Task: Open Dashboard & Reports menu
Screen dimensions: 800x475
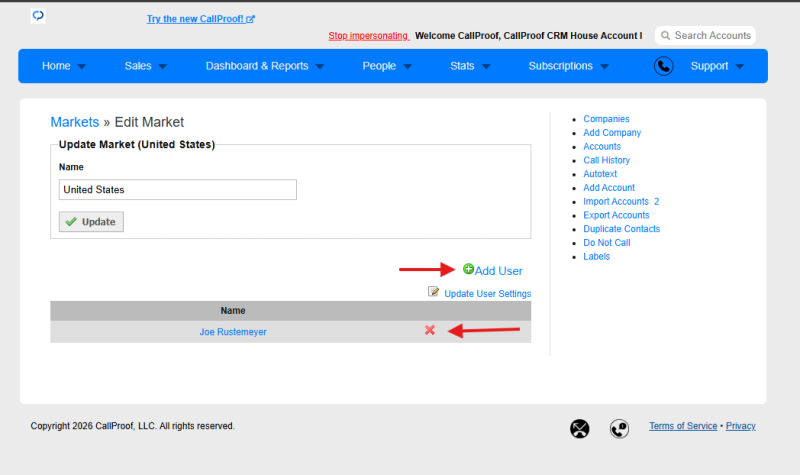Action: (x=257, y=66)
